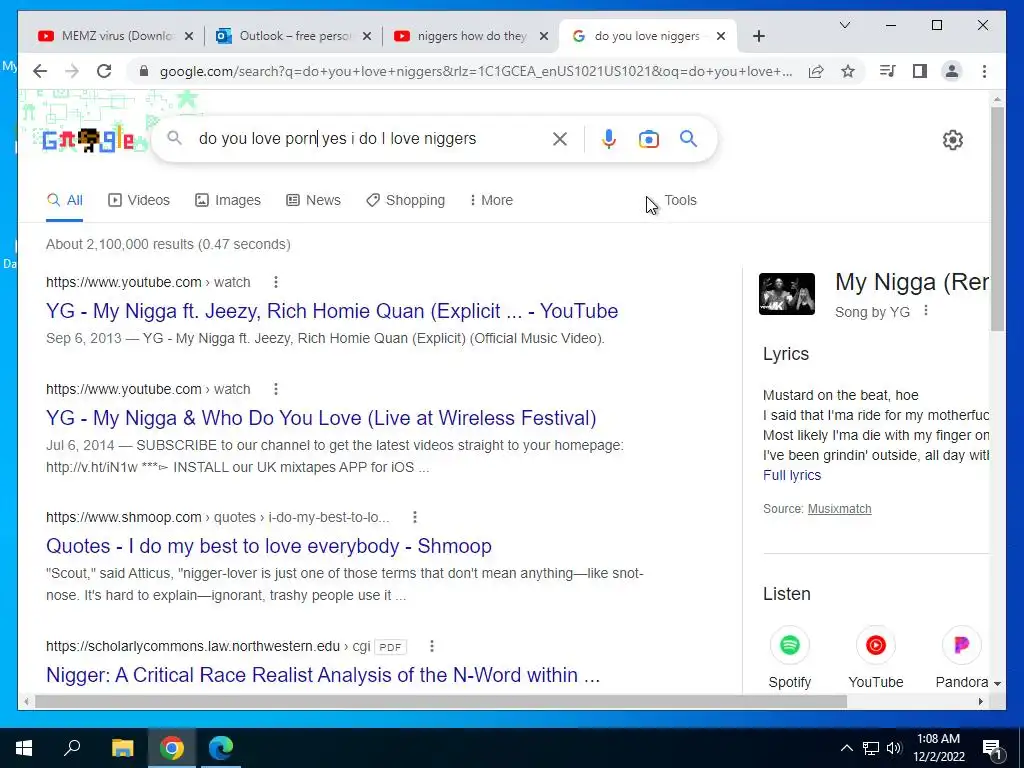
Task: Open the media controls icon
Action: [x=888, y=71]
